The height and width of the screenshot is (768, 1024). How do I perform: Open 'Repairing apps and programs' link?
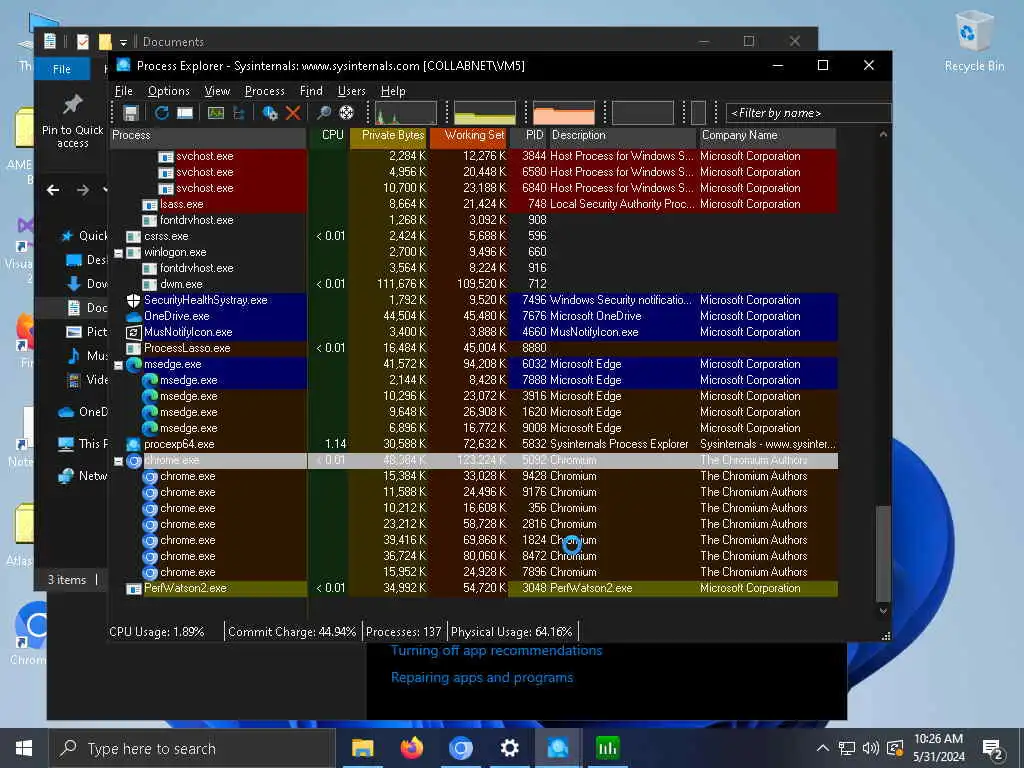pos(482,678)
